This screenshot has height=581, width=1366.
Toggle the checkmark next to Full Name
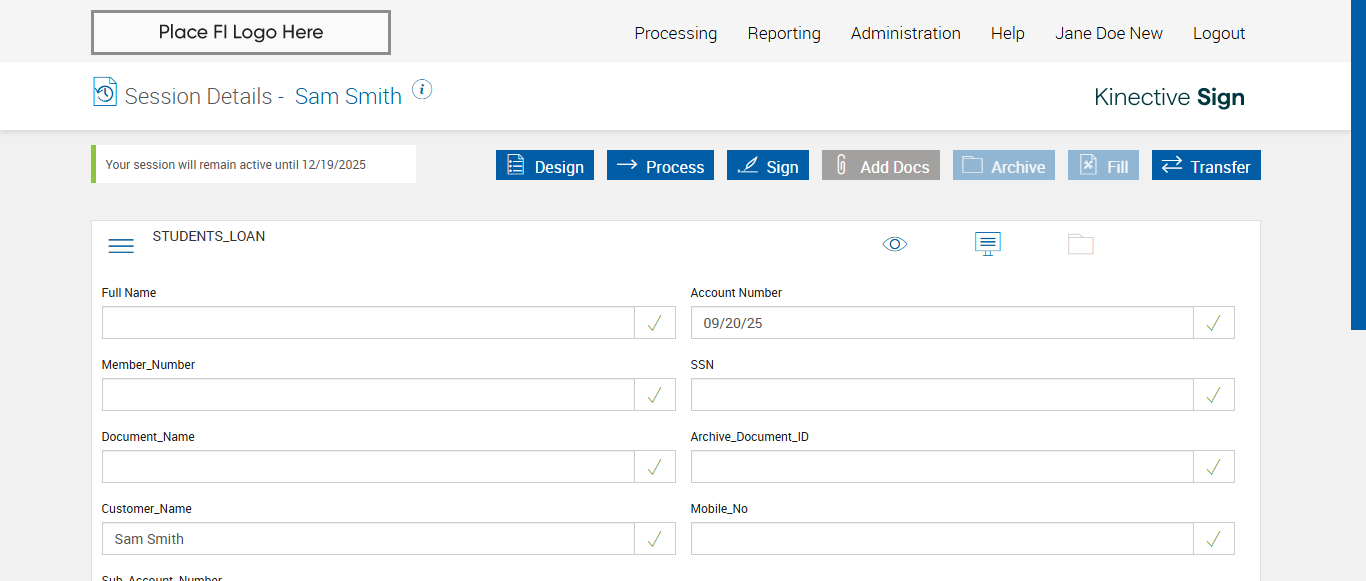655,323
